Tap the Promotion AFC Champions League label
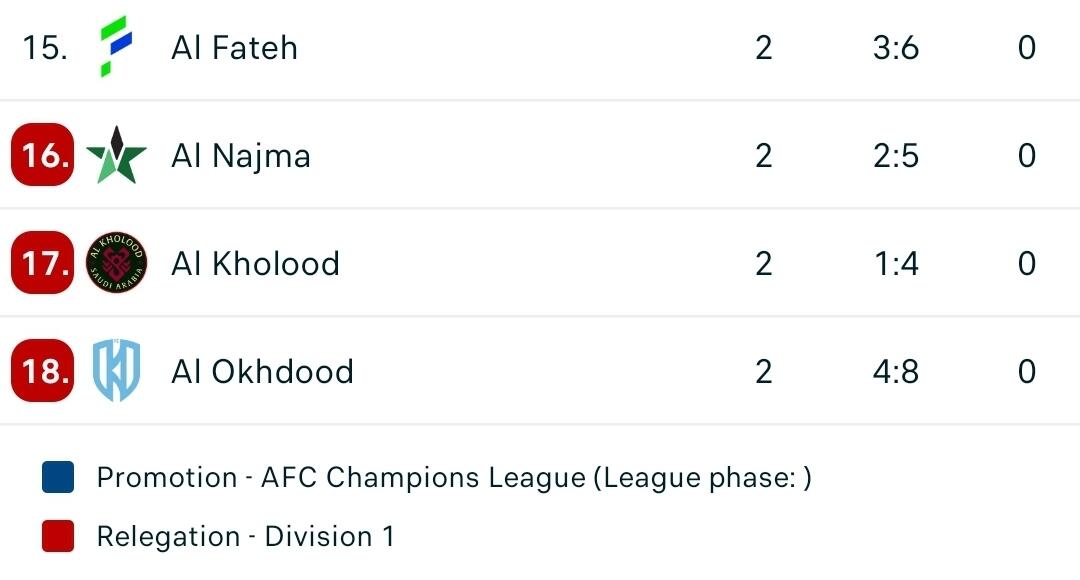This screenshot has height=580, width=1080. (x=454, y=478)
